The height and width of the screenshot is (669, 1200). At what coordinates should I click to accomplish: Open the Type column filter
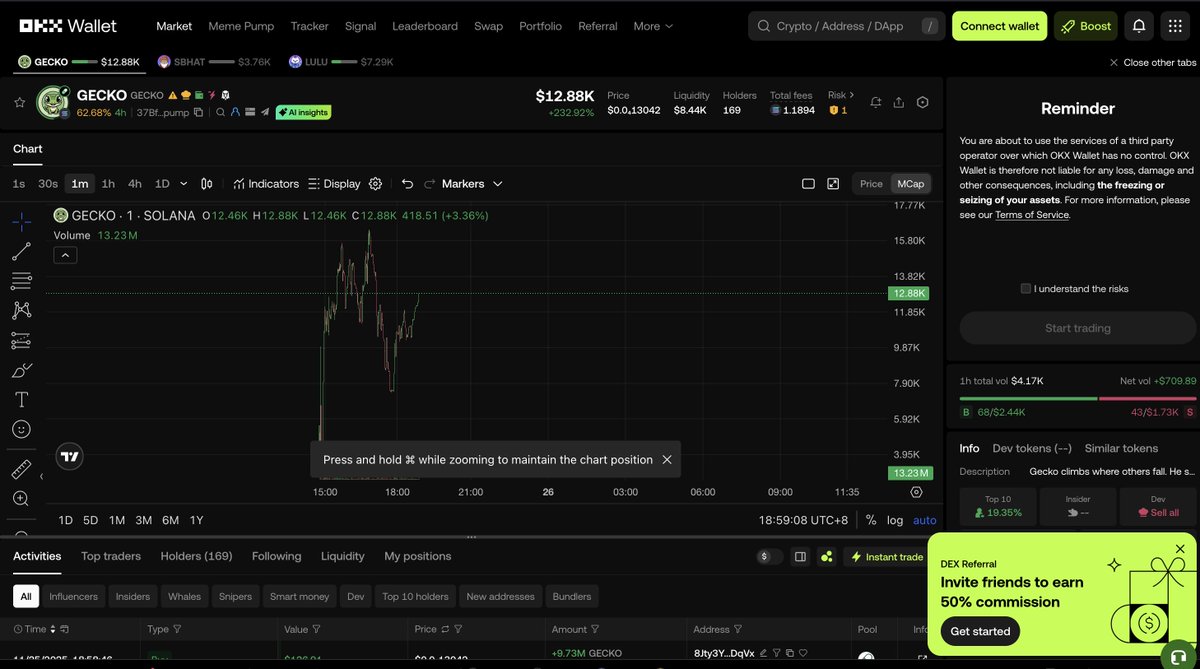177,629
